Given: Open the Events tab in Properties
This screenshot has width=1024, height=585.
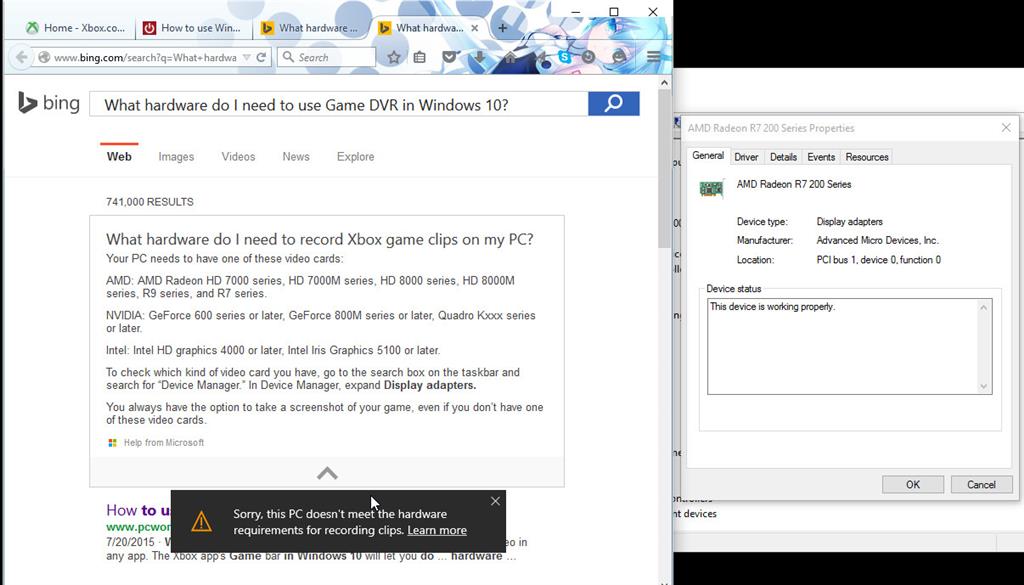Looking at the screenshot, I should click(x=821, y=157).
